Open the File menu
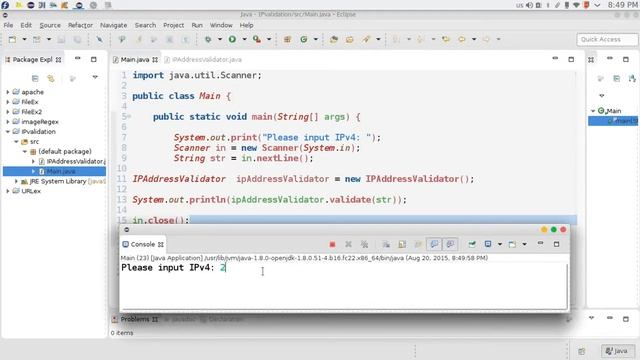 pyautogui.click(x=8, y=25)
